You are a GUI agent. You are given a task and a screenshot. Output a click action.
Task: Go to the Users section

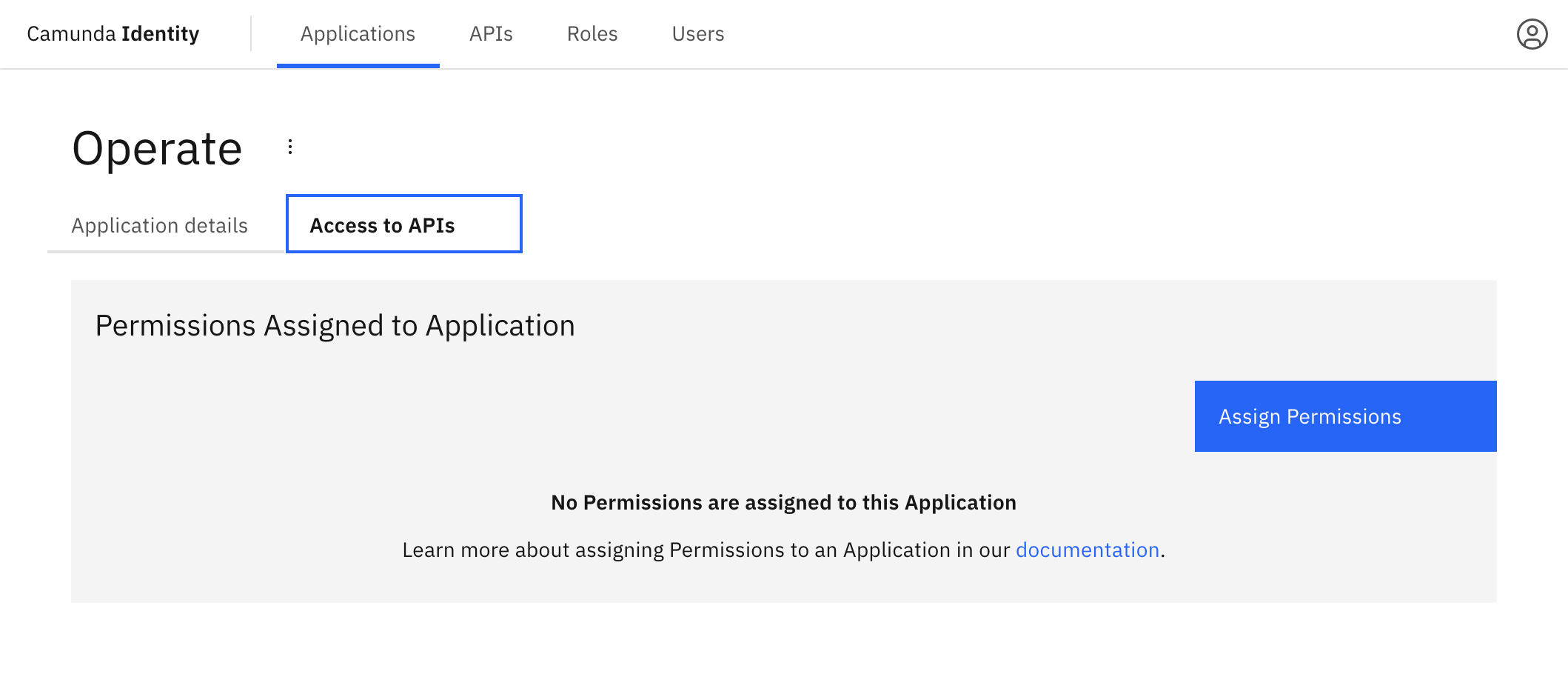(697, 33)
